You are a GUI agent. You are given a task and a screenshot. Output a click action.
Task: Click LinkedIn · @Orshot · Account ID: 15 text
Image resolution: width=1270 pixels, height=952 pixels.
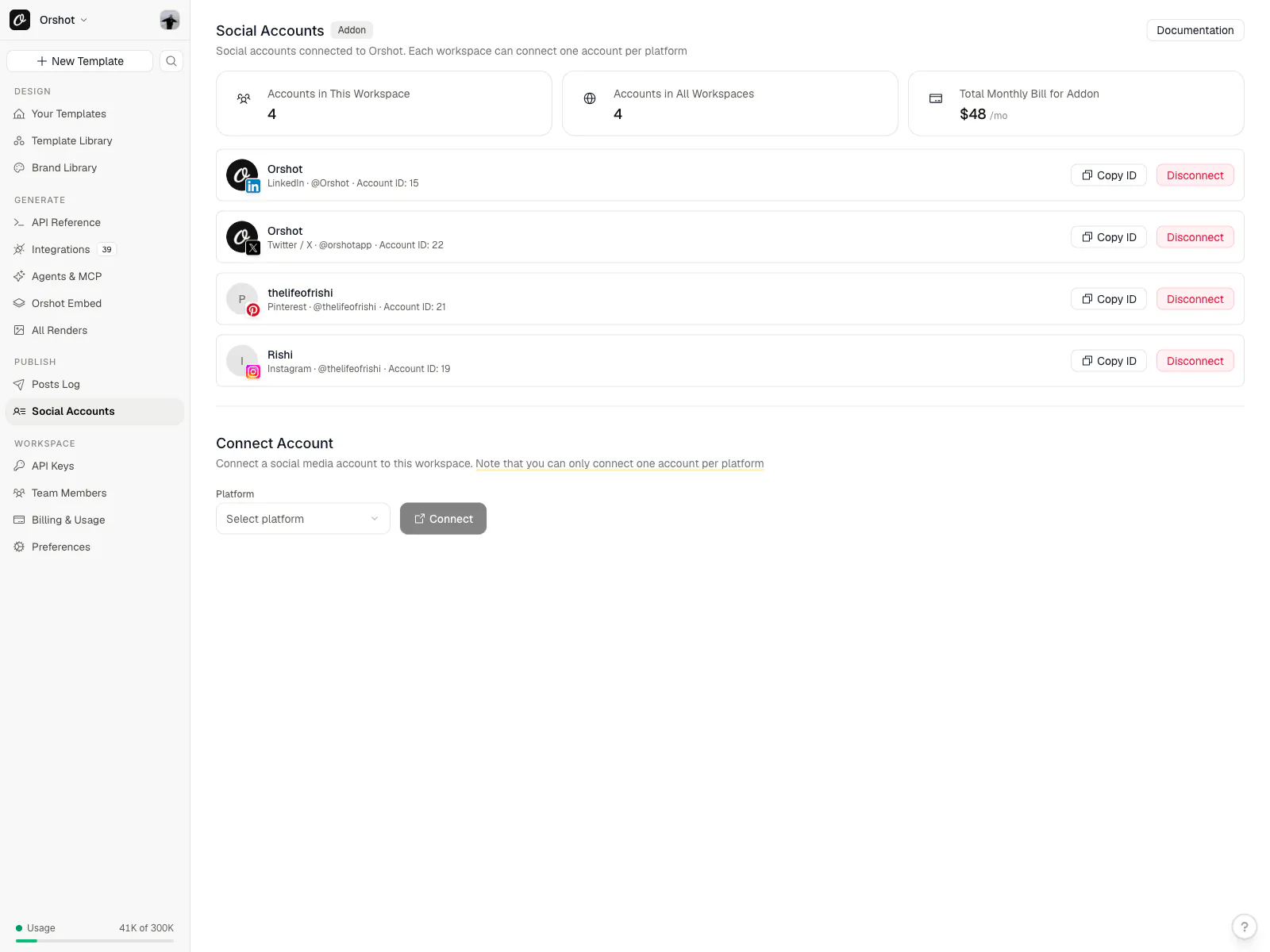coord(343,183)
